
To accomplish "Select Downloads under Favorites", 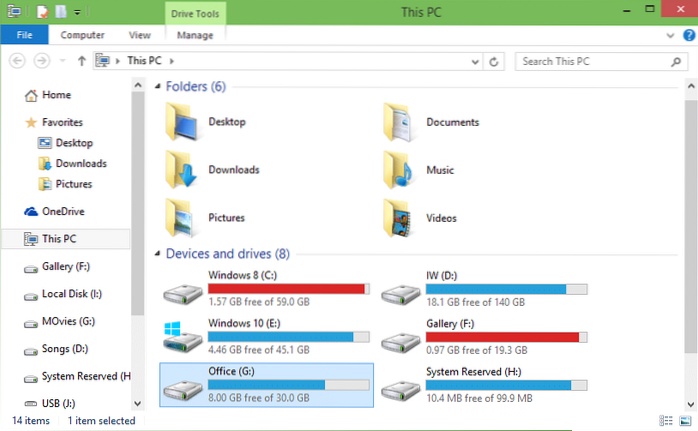I will (81, 163).
